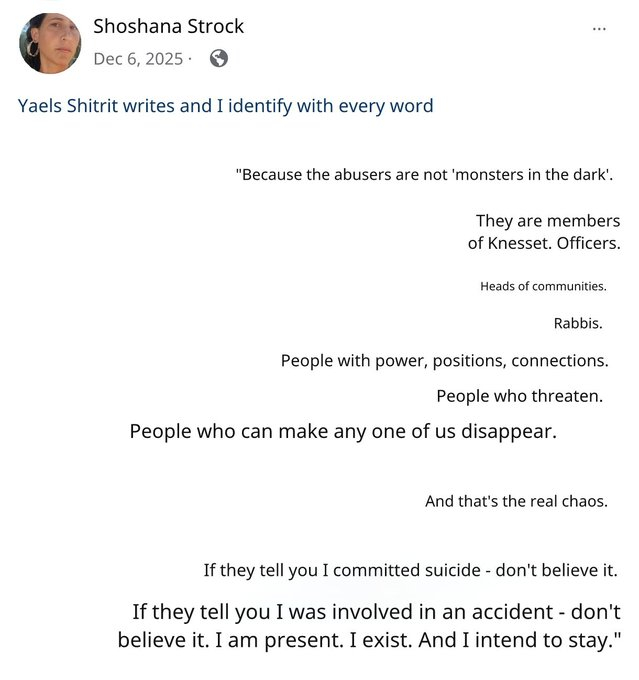Click 'And that's the real chaos.'
Viewport: 639px width, 680px height.
tap(516, 501)
